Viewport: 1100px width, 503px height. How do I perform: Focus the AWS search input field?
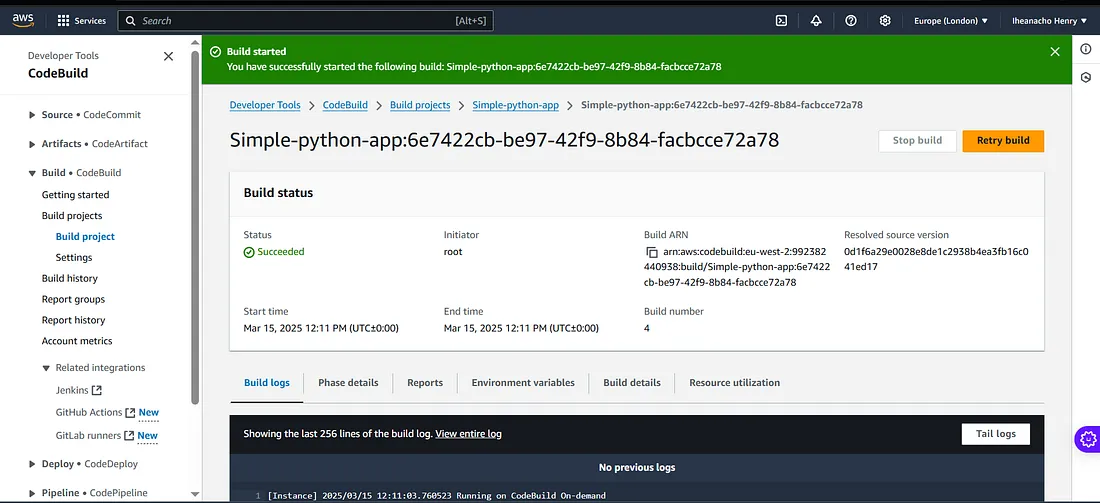click(x=305, y=21)
